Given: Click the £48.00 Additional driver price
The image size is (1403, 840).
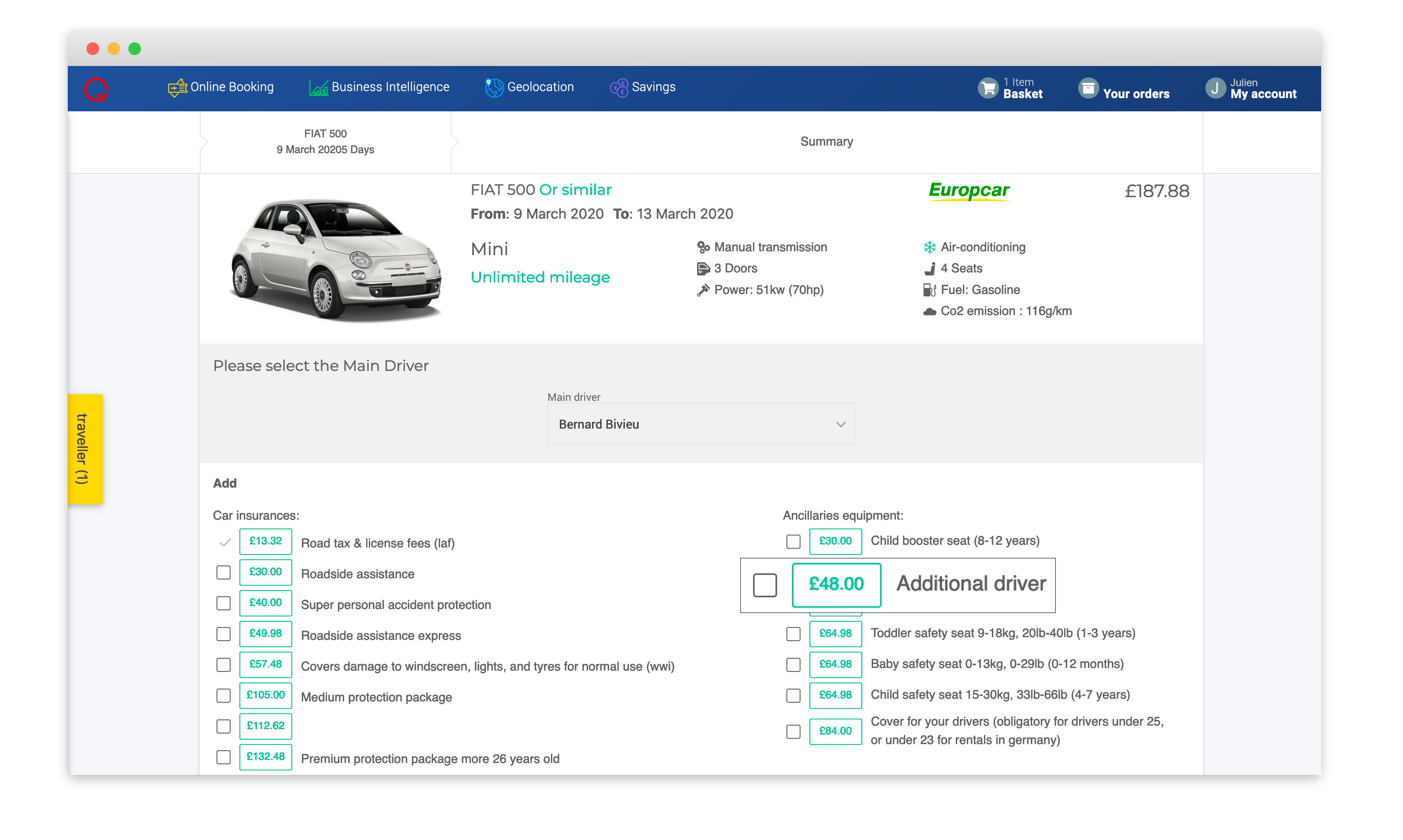Looking at the screenshot, I should pyautogui.click(x=836, y=585).
